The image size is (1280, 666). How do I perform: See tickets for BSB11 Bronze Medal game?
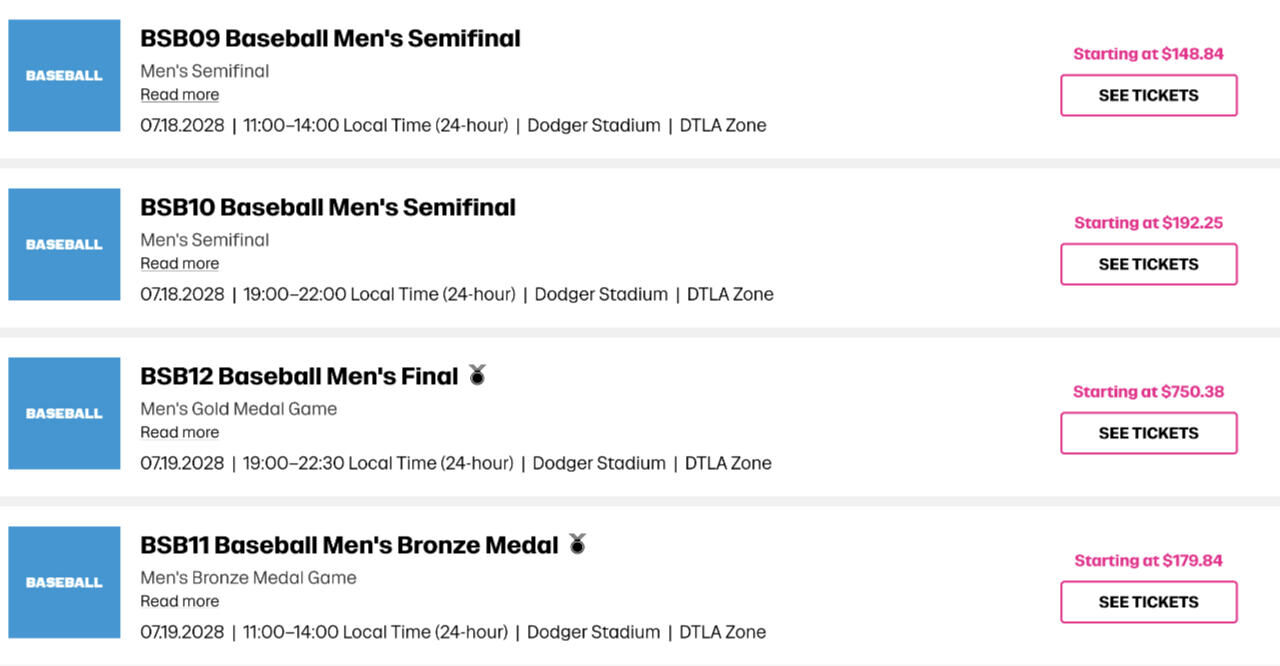tap(1148, 602)
